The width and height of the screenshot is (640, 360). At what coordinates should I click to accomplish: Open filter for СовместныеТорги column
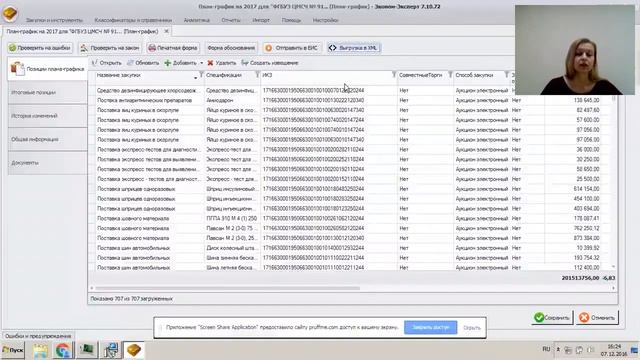point(450,75)
